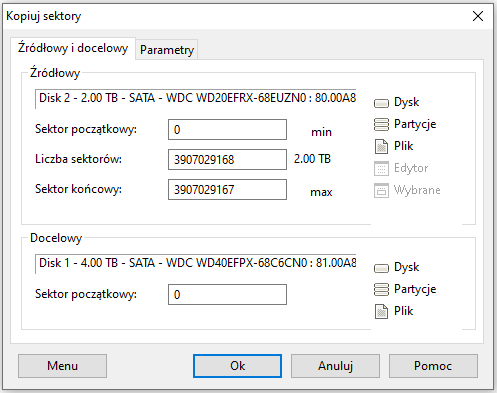497x393 pixels.
Task: Focus the source Sektor początkowy field
Action: (227, 129)
